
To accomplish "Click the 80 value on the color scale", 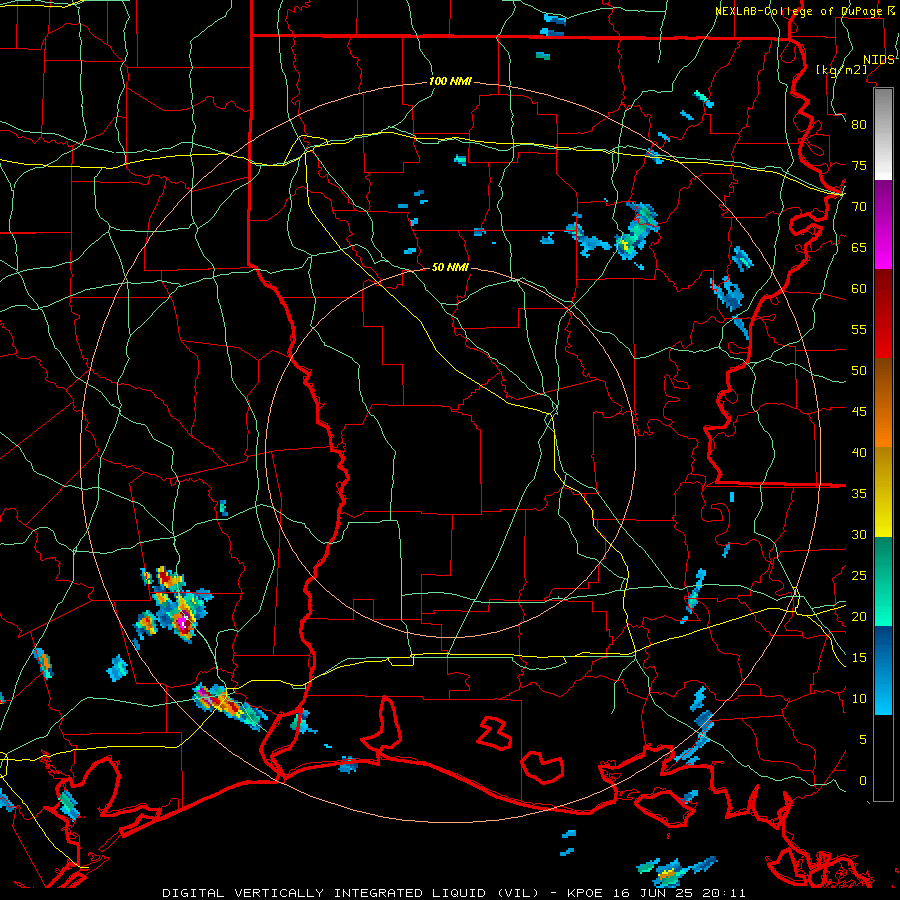I will pos(859,125).
